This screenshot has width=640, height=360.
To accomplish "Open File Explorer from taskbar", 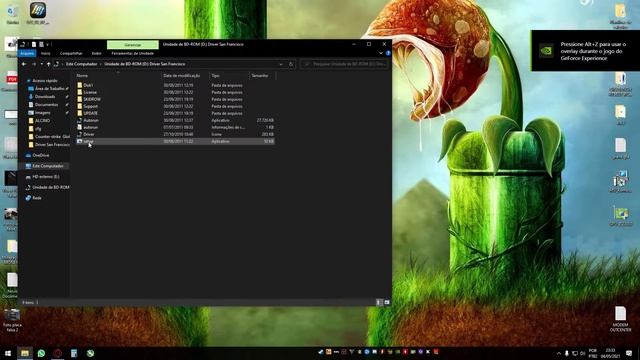I will [x=25, y=353].
